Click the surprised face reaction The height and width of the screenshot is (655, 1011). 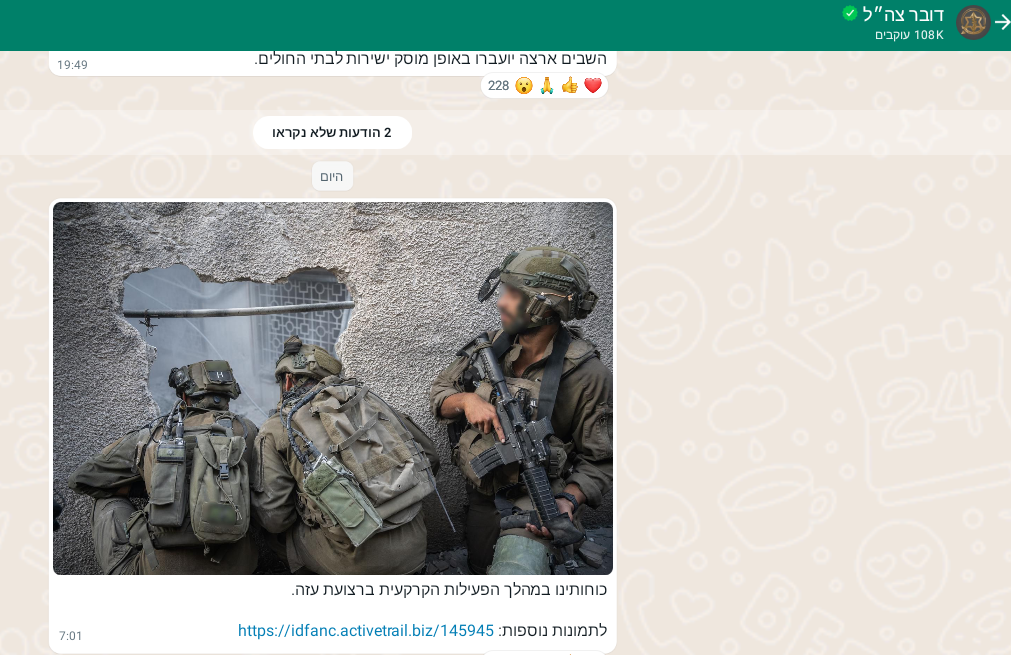[524, 86]
